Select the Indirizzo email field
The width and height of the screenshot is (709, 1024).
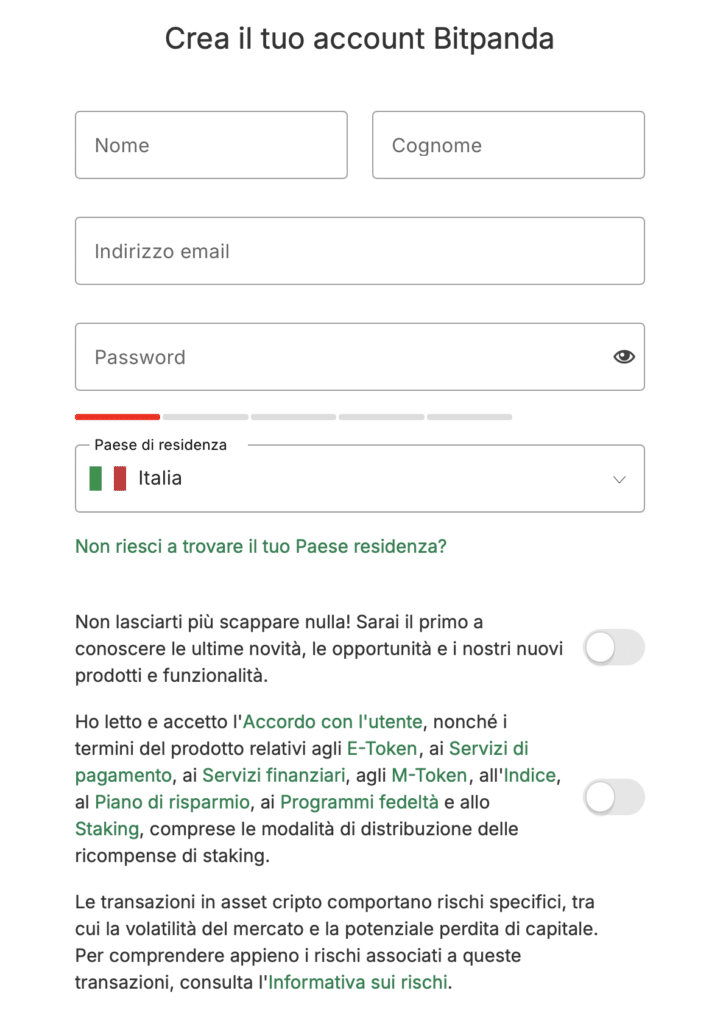click(x=360, y=251)
